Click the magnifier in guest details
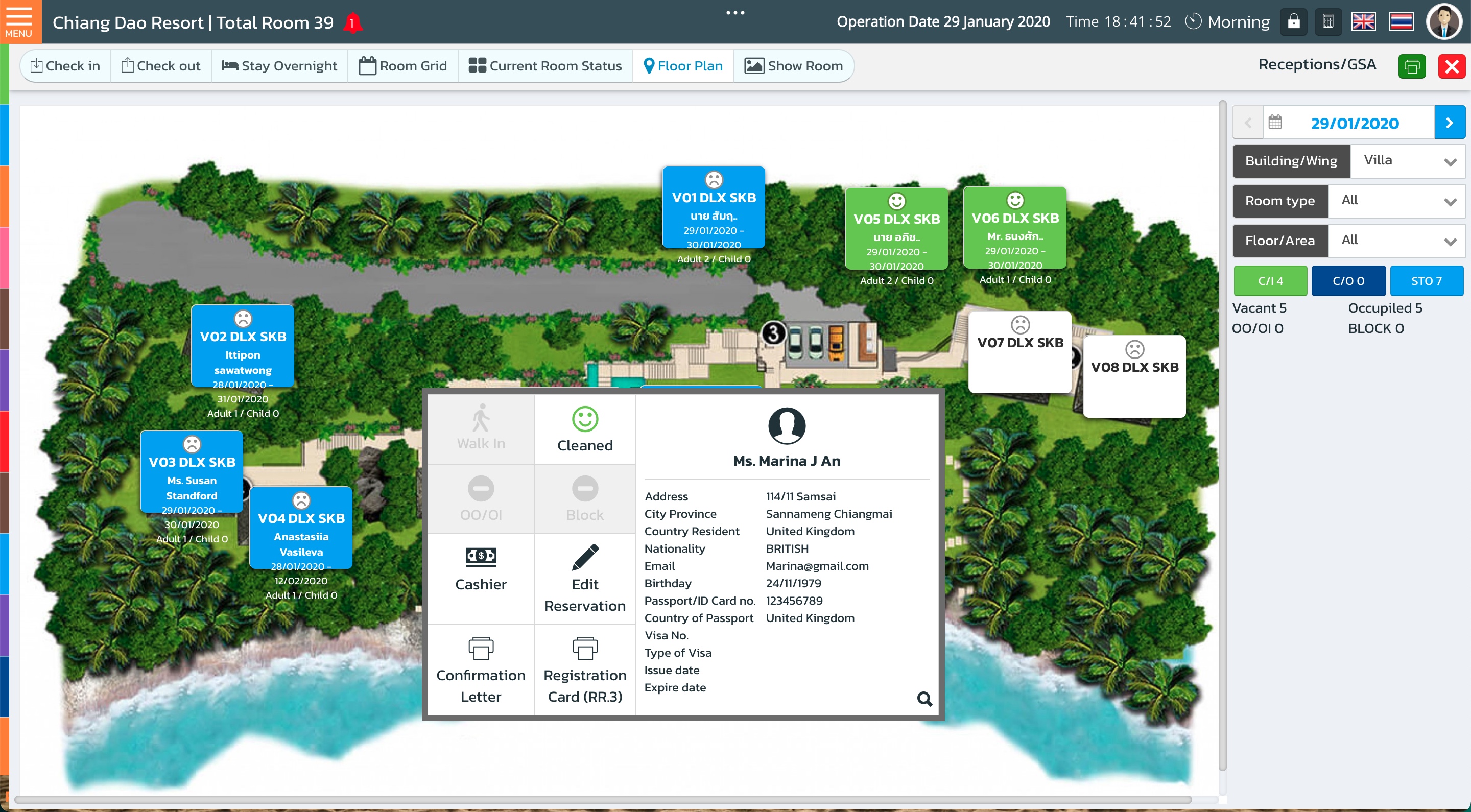 [924, 698]
